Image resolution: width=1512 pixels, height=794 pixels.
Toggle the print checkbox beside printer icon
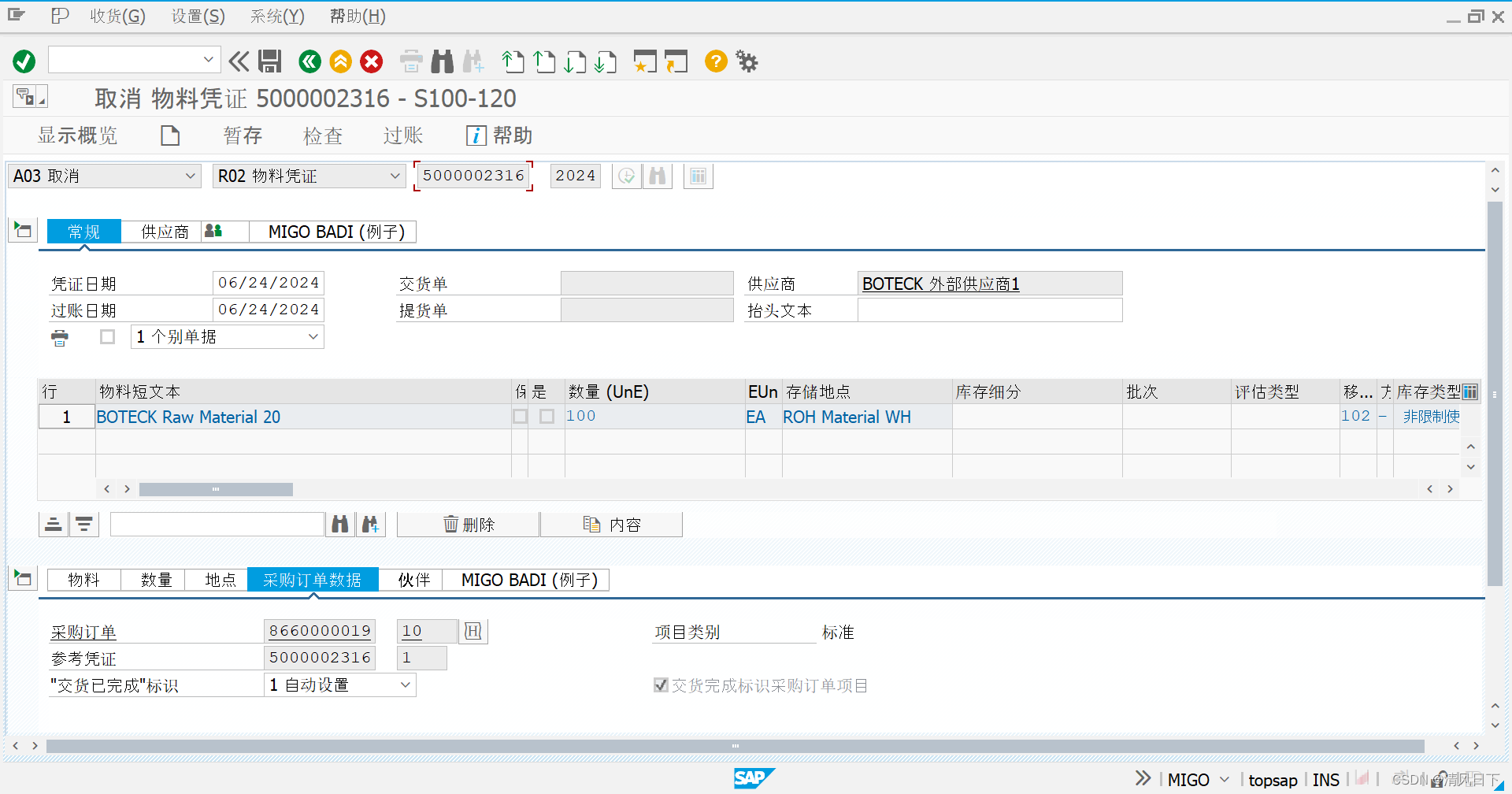108,337
